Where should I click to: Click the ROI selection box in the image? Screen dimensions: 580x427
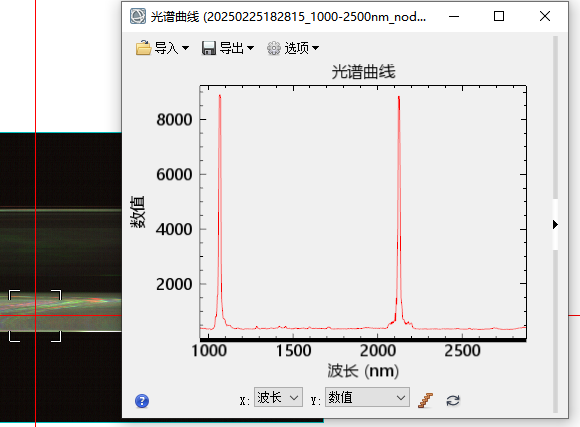[x=35, y=316]
